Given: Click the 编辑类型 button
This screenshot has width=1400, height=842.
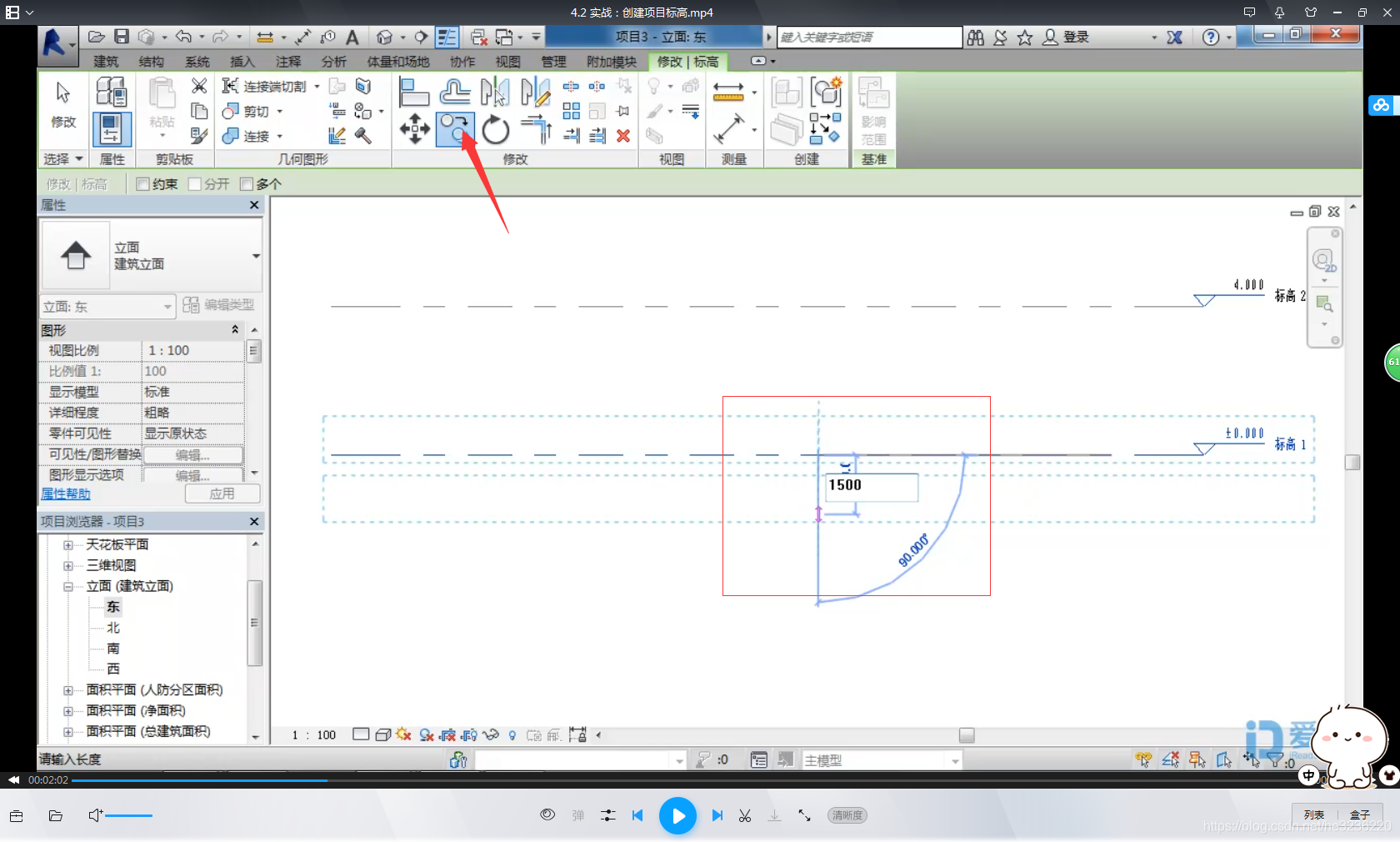Looking at the screenshot, I should point(218,305).
